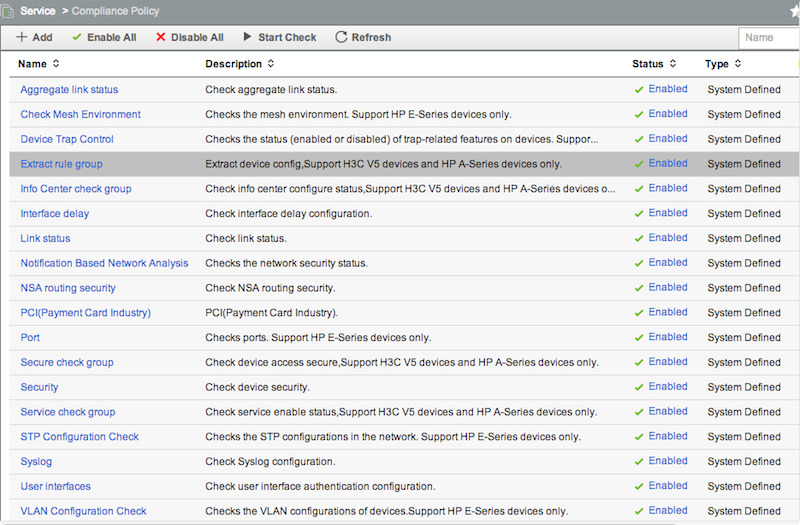
Task: Click the Name search input field
Action: click(x=768, y=37)
